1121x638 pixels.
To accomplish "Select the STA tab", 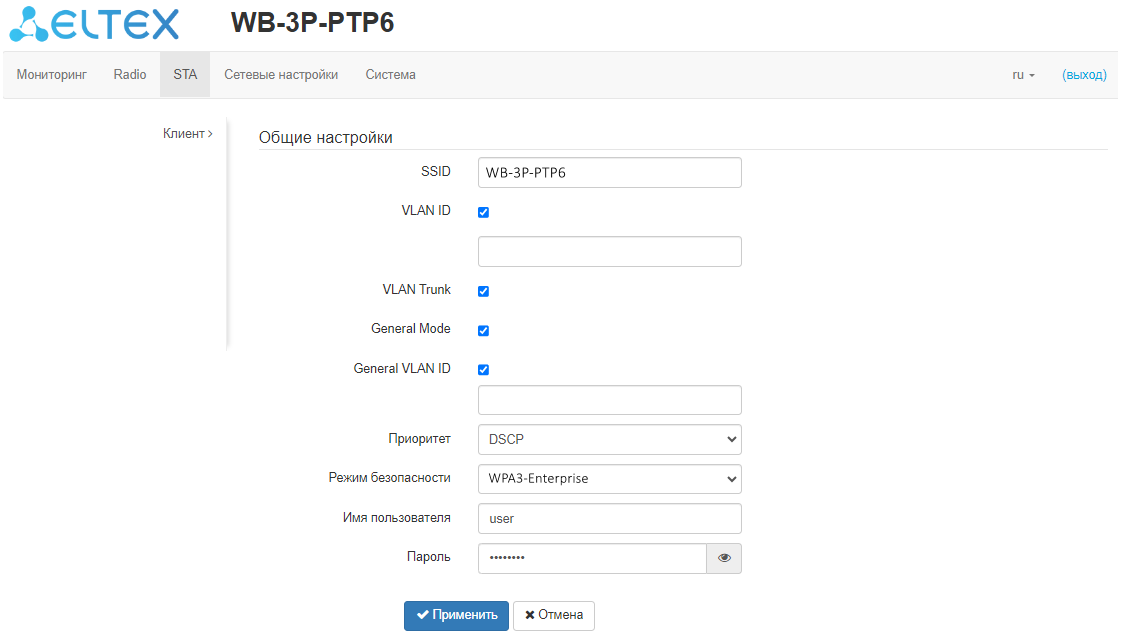I will (185, 75).
